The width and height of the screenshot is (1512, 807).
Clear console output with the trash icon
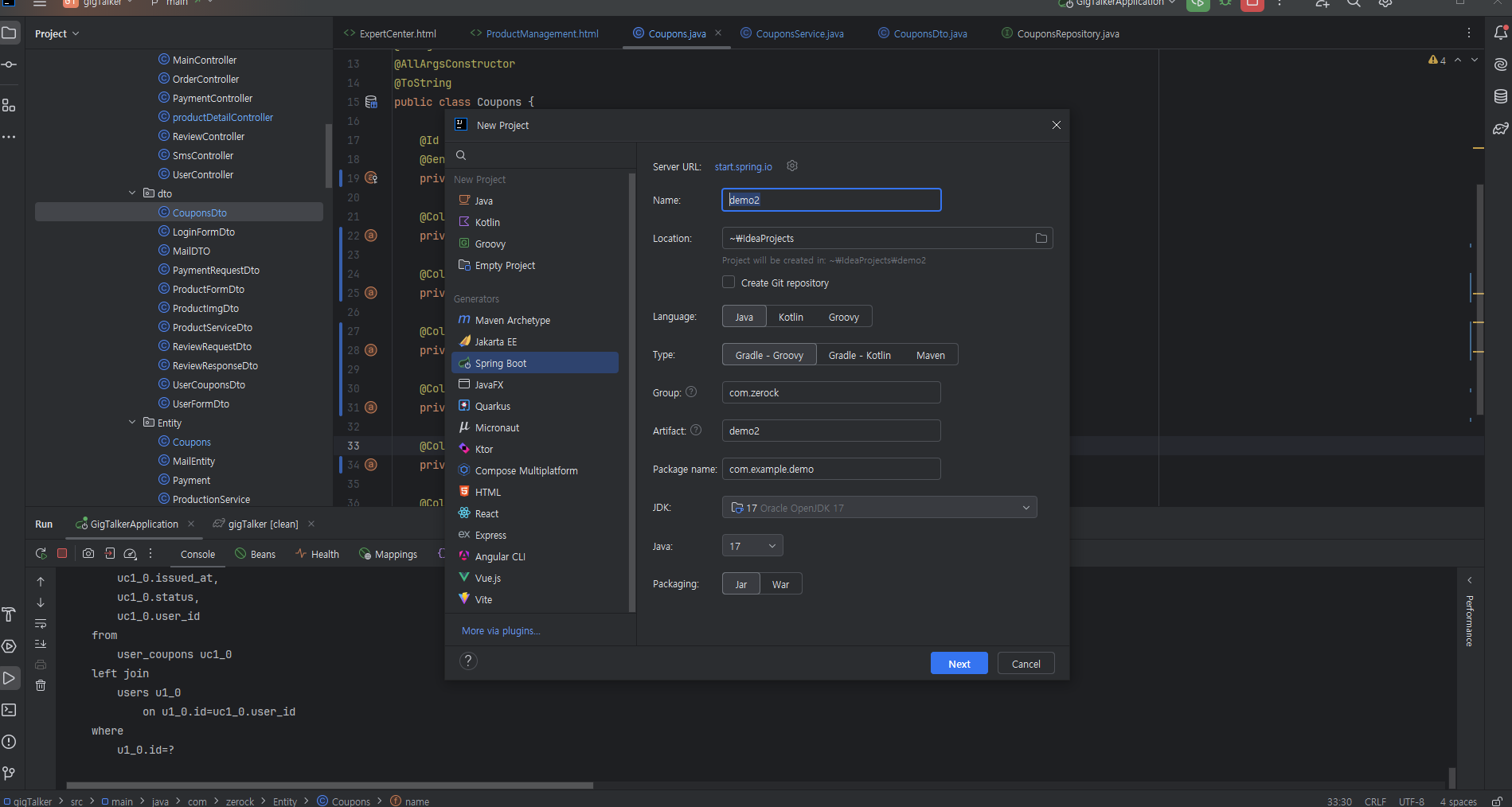[x=41, y=685]
